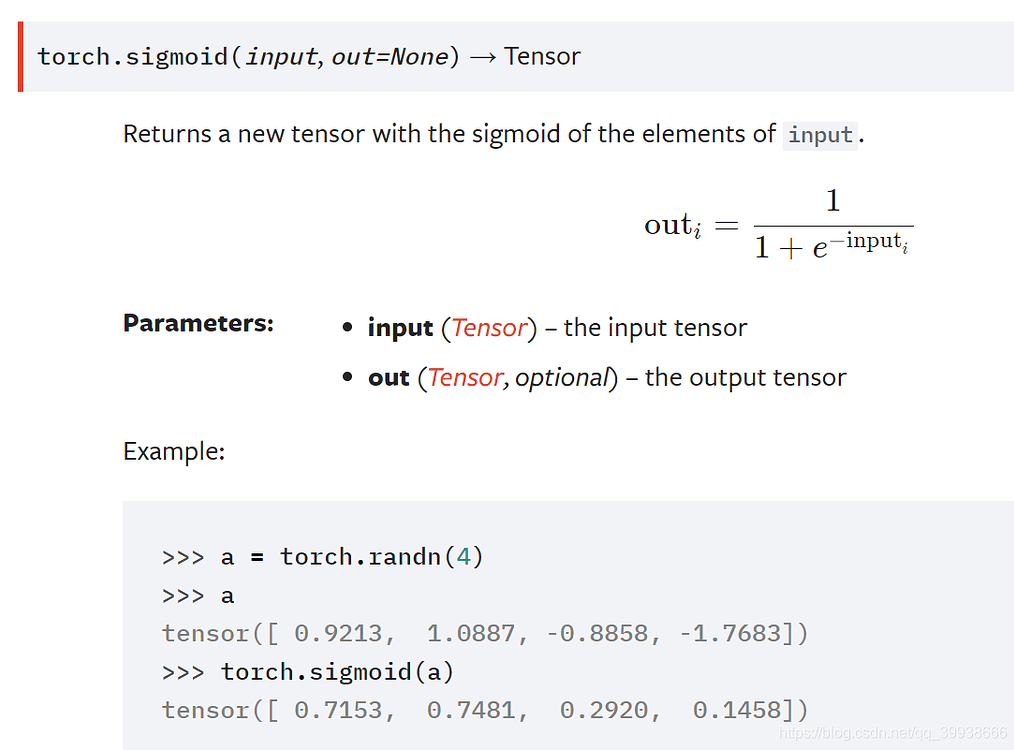Click the Example: heading text

[174, 451]
